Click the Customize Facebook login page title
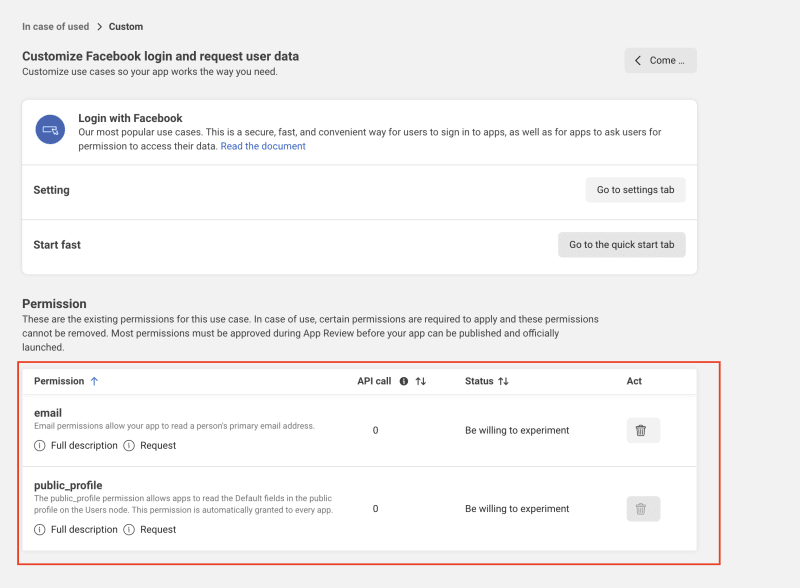800x588 pixels. tap(160, 56)
